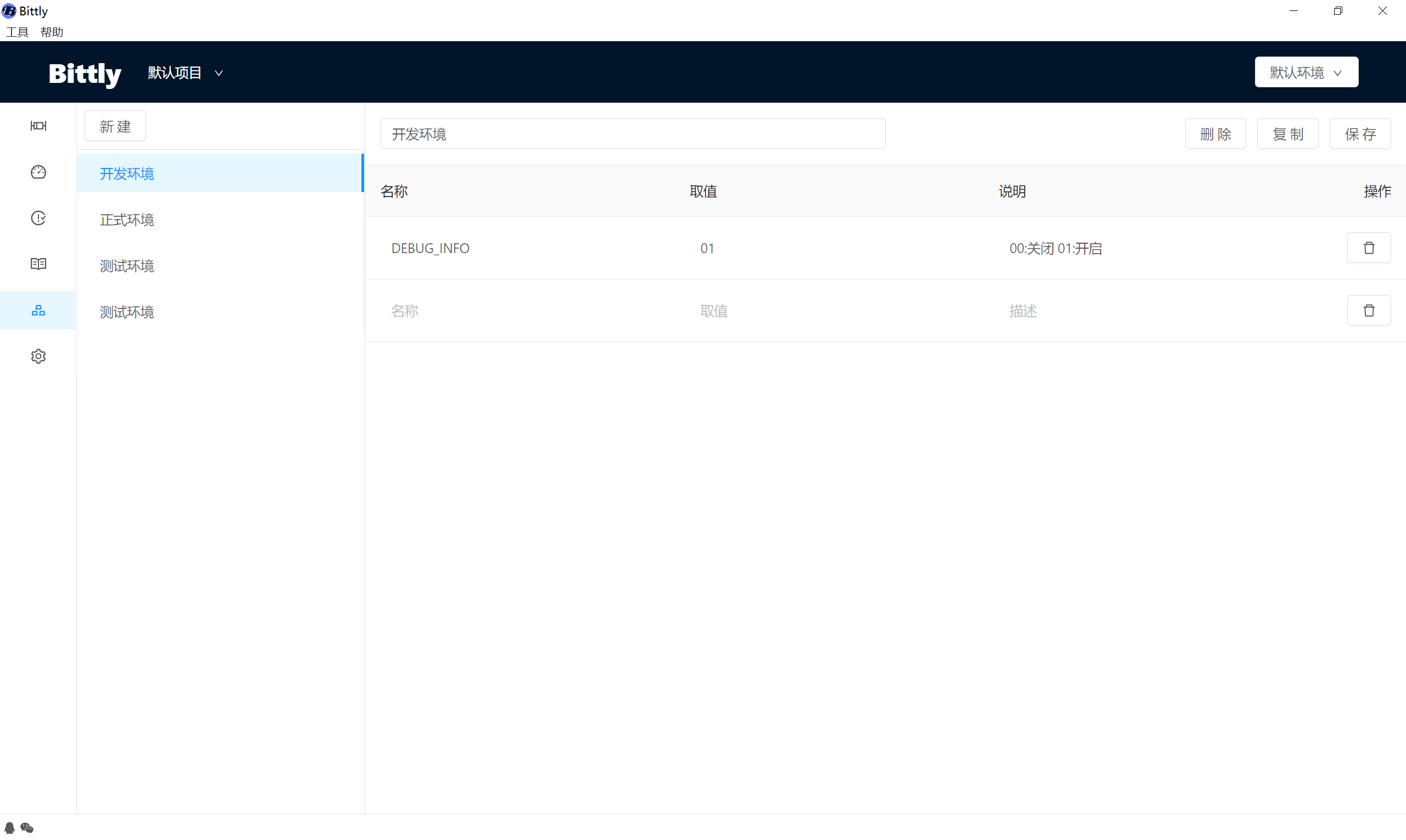Open the 帮助 menu

coord(52,32)
